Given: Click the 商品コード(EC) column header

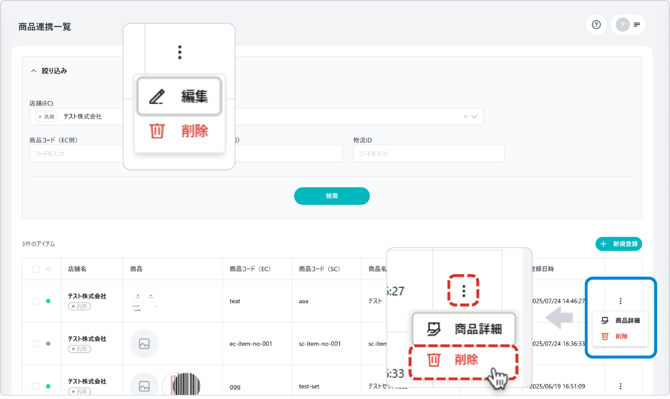Looking at the screenshot, I should point(250,269).
